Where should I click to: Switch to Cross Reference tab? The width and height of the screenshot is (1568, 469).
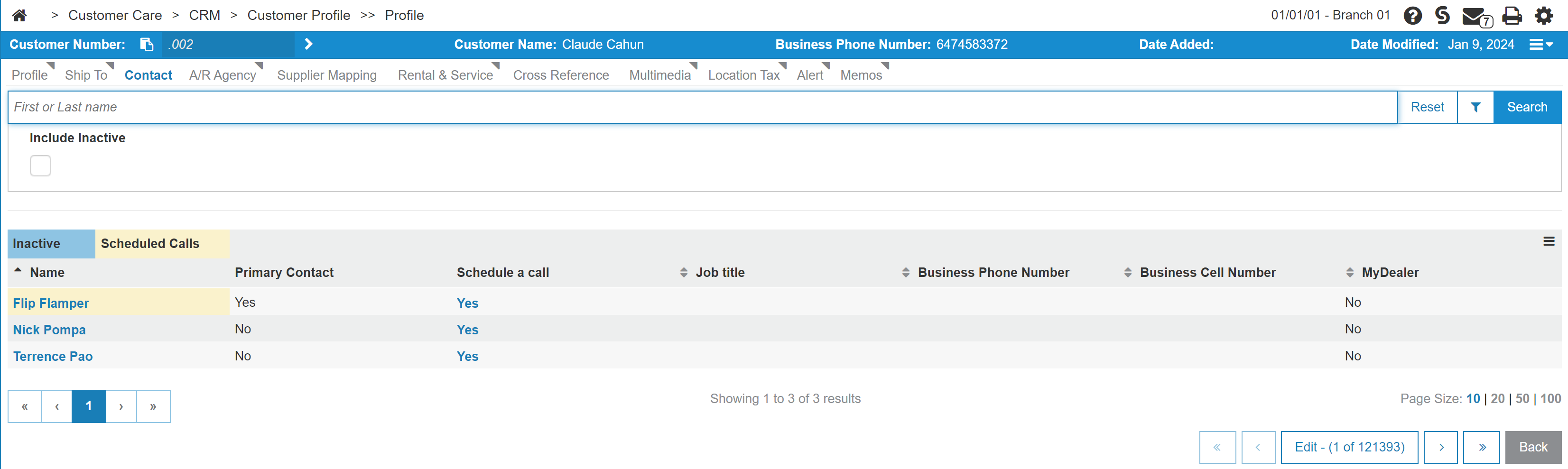(561, 75)
